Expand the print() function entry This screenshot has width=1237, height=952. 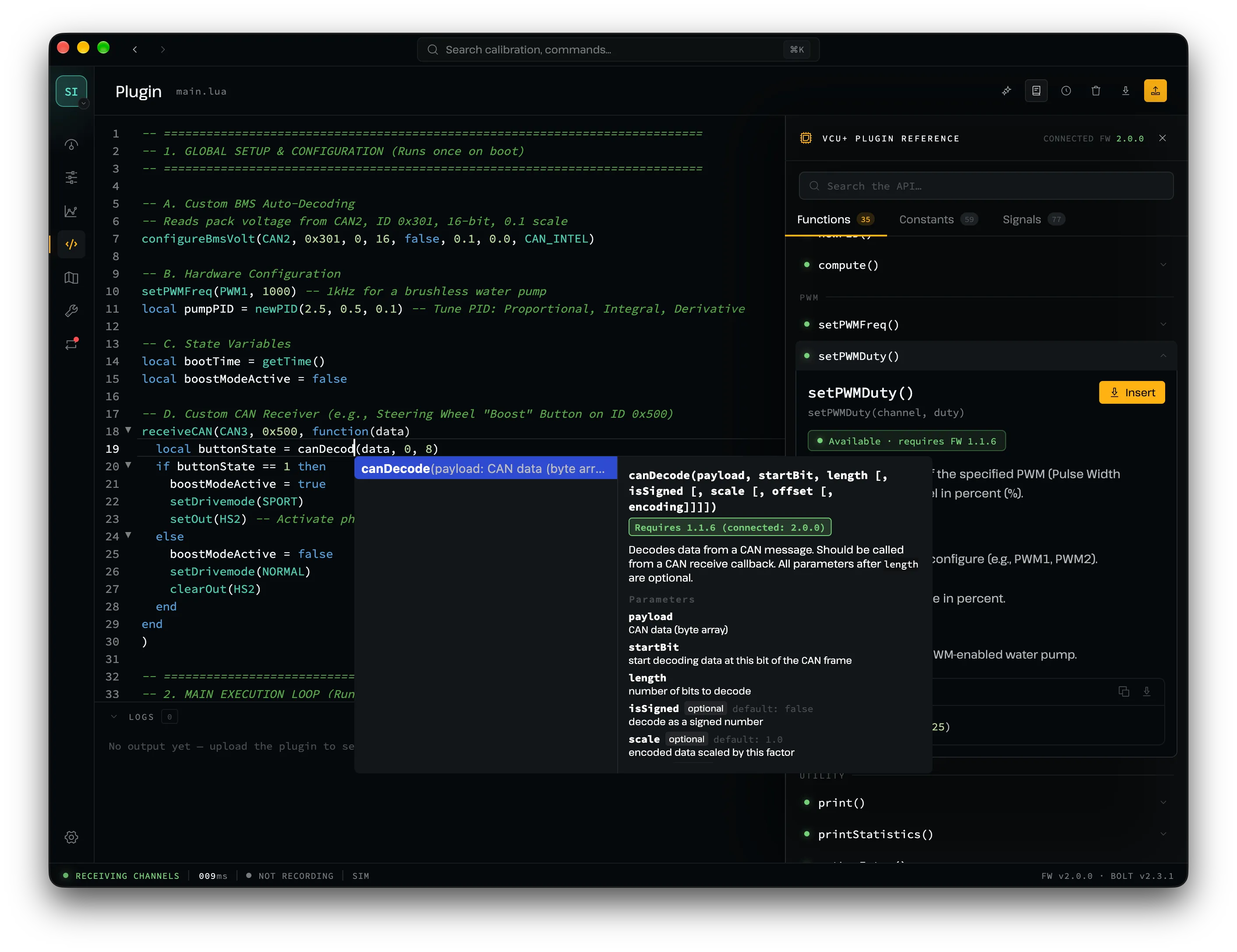tap(986, 803)
